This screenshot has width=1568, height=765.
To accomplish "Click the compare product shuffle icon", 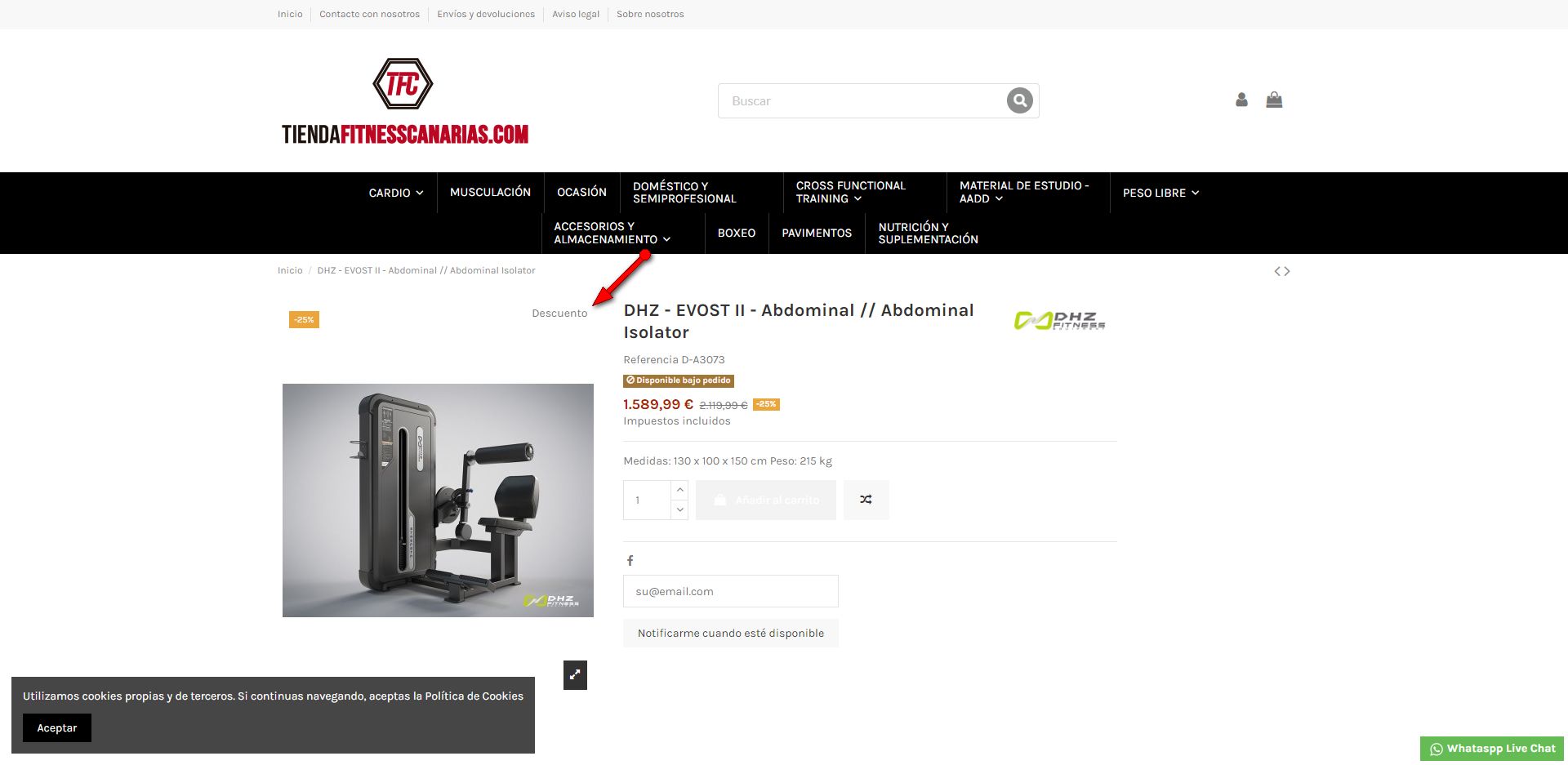I will [866, 500].
